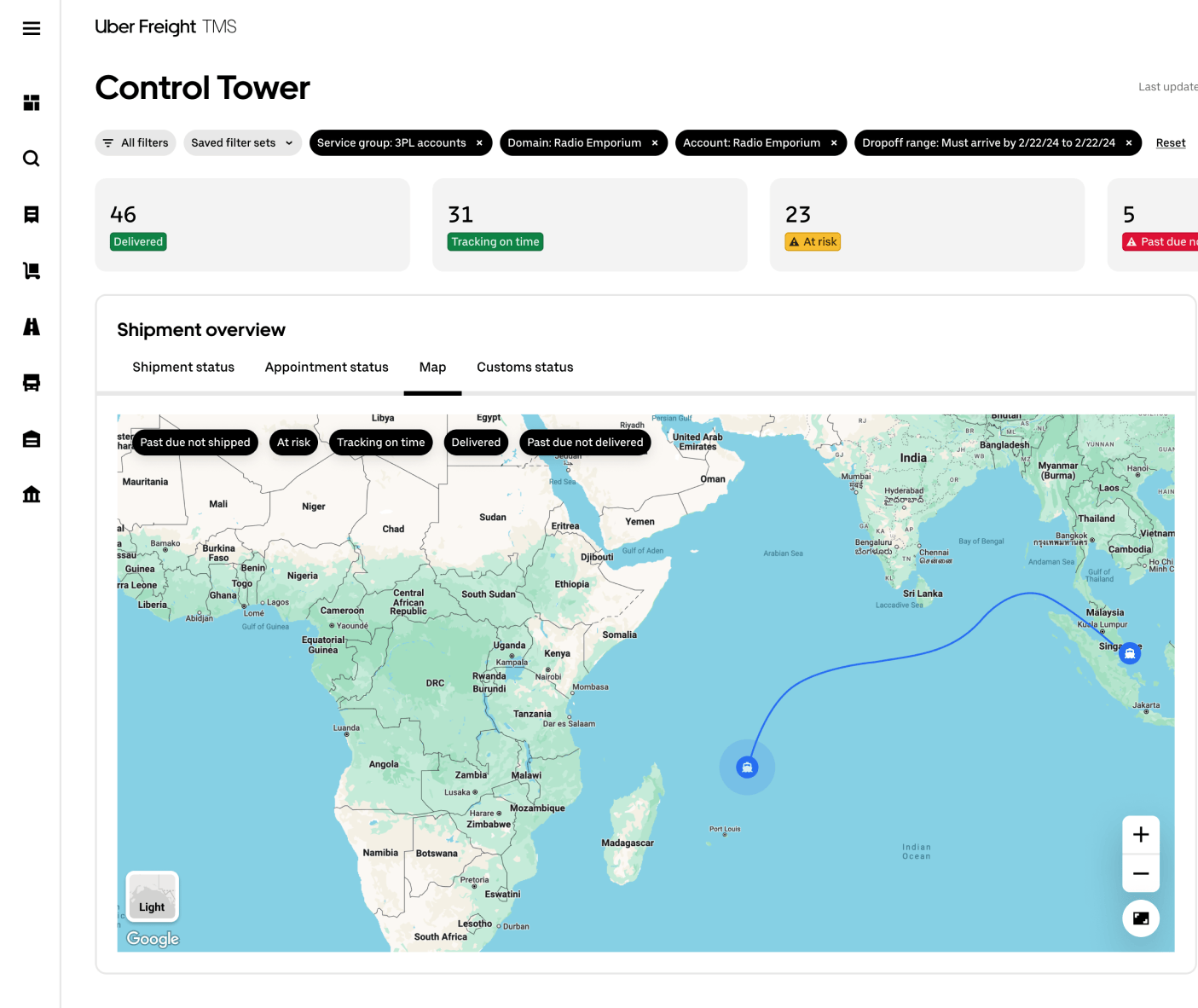Switch to Appointment status tab

click(x=327, y=368)
